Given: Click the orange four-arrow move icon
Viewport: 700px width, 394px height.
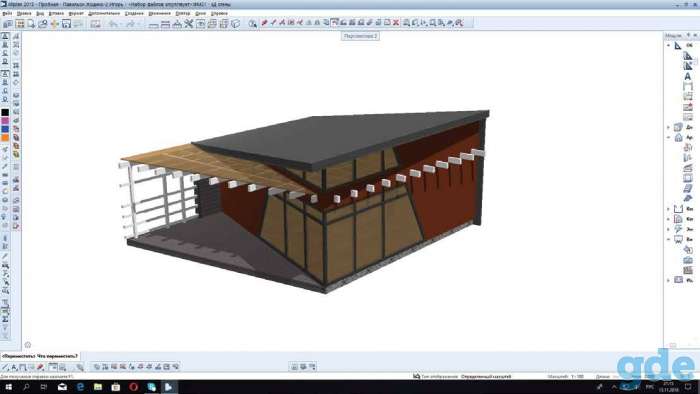Looking at the screenshot, I should click(54, 24).
